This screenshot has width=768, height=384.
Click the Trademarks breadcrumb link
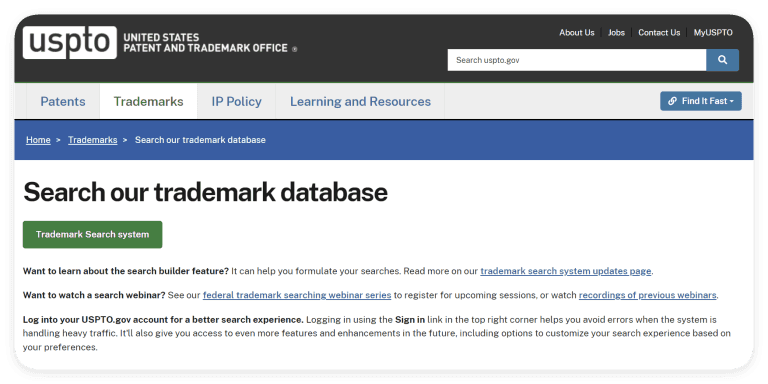[x=93, y=140]
